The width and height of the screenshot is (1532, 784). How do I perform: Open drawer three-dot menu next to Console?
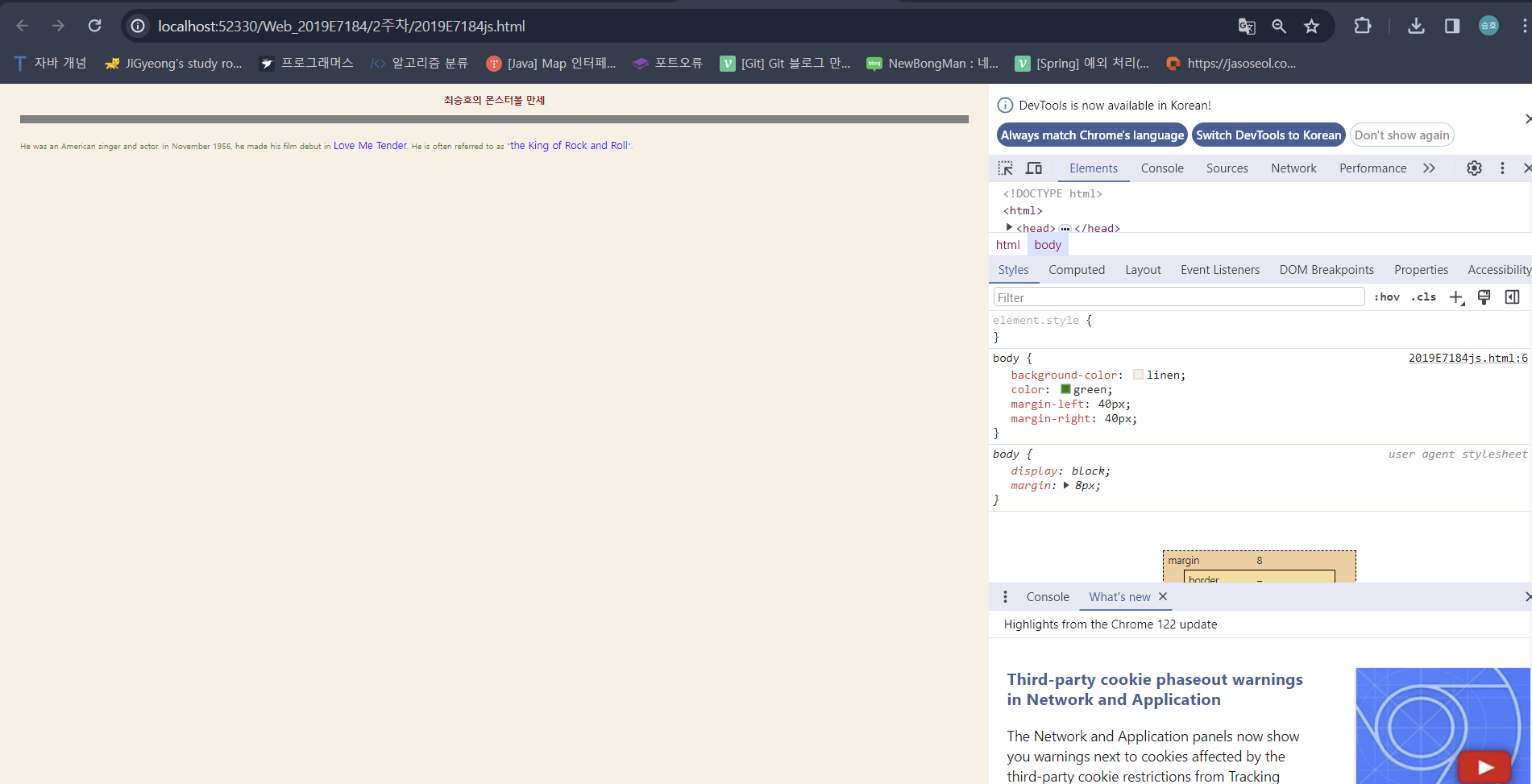(x=1005, y=597)
